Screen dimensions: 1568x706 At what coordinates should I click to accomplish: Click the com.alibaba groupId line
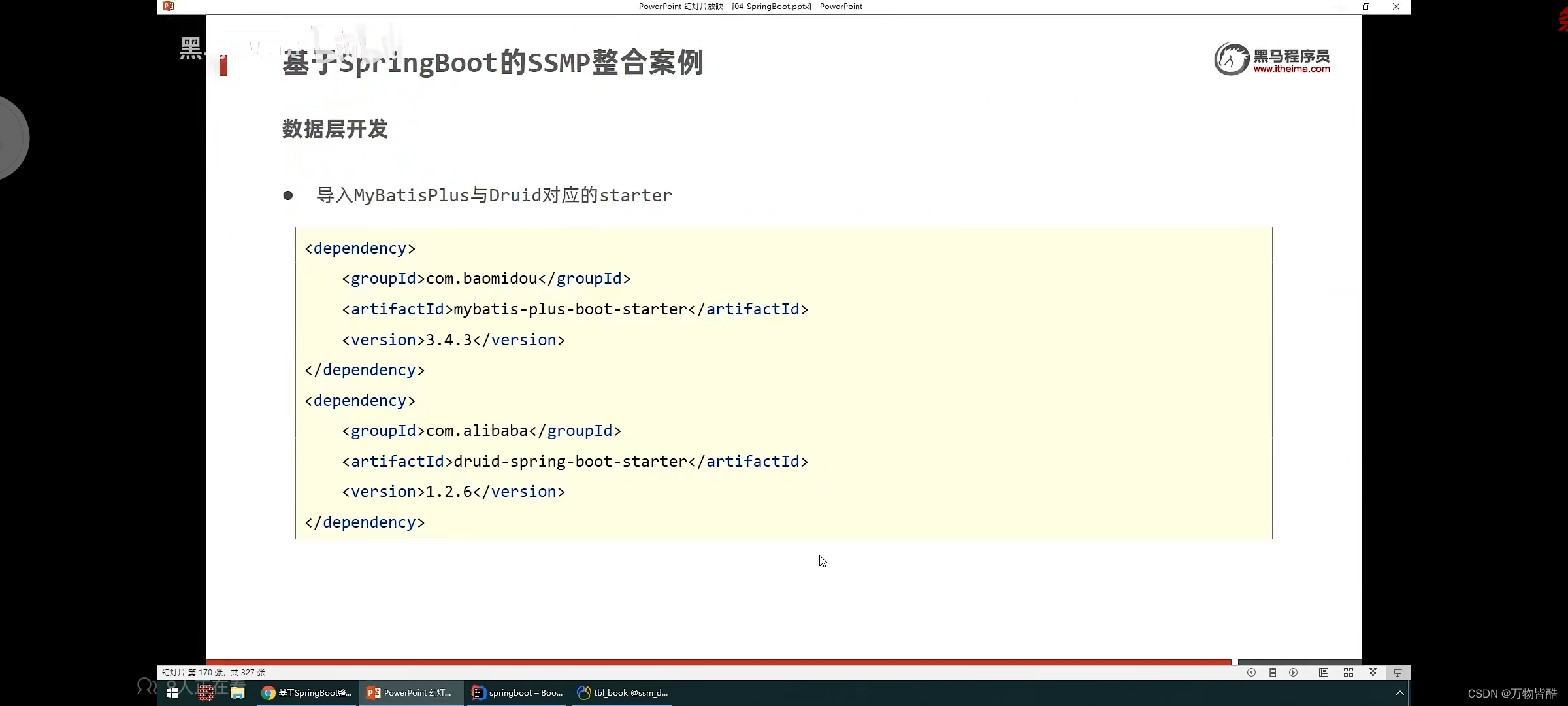(x=482, y=431)
